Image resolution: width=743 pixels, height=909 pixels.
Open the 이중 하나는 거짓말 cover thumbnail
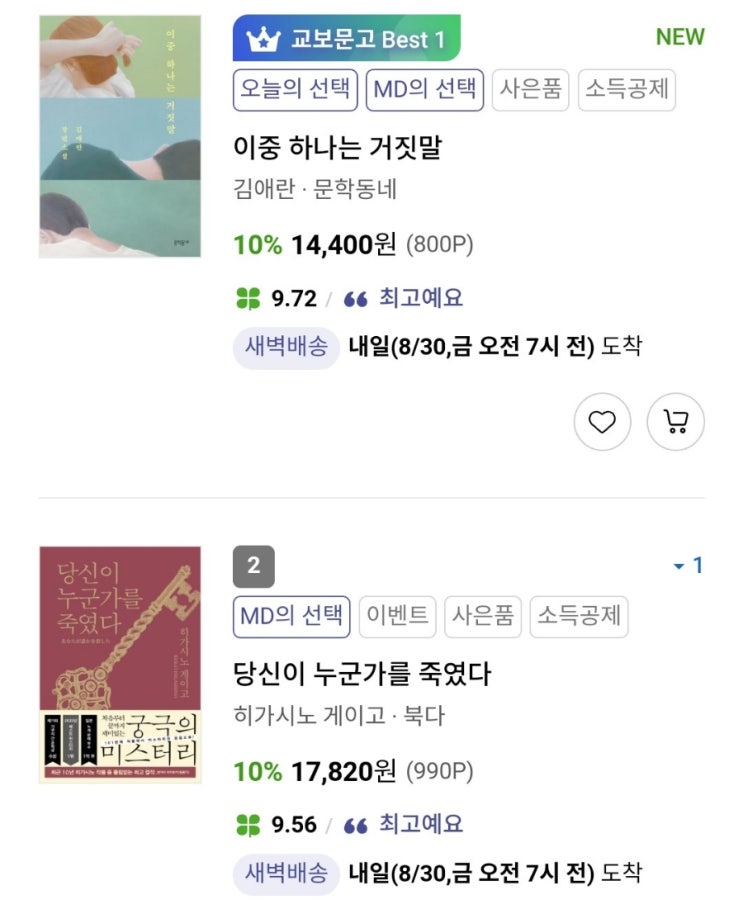point(120,136)
